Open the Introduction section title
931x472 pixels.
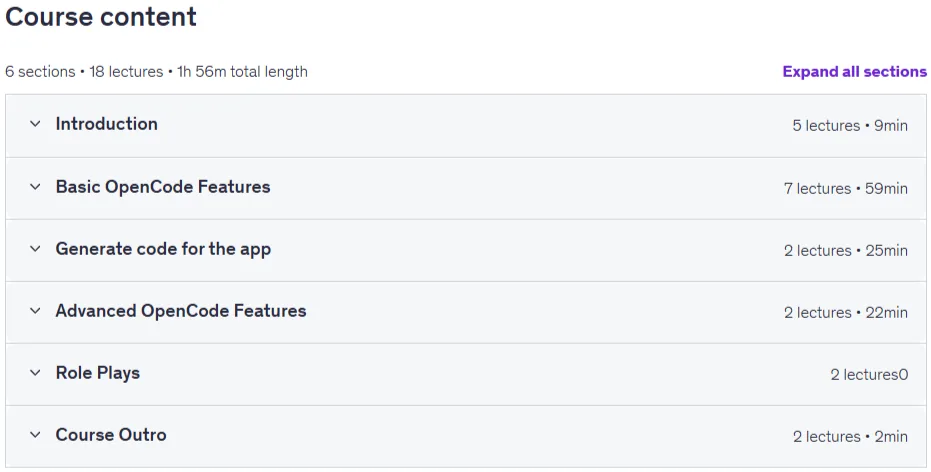[x=107, y=124]
